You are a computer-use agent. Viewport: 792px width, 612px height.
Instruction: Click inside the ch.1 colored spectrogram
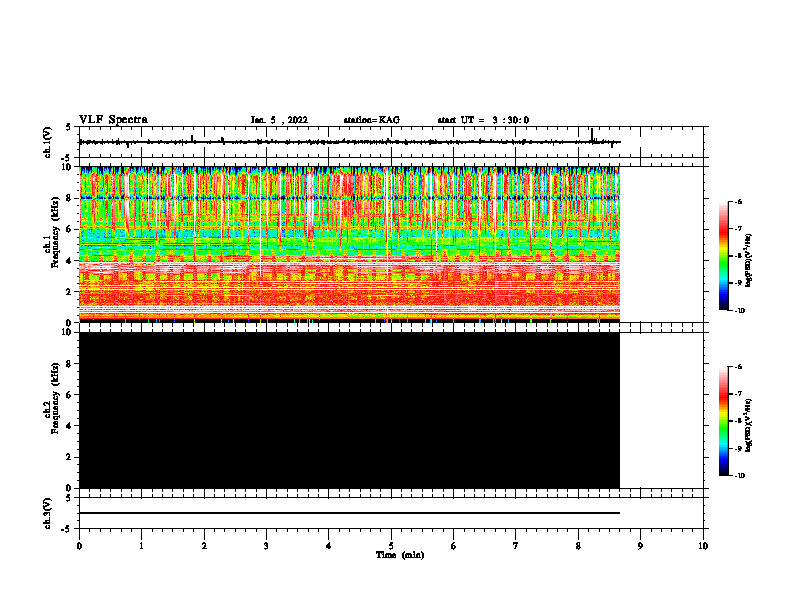pos(350,244)
